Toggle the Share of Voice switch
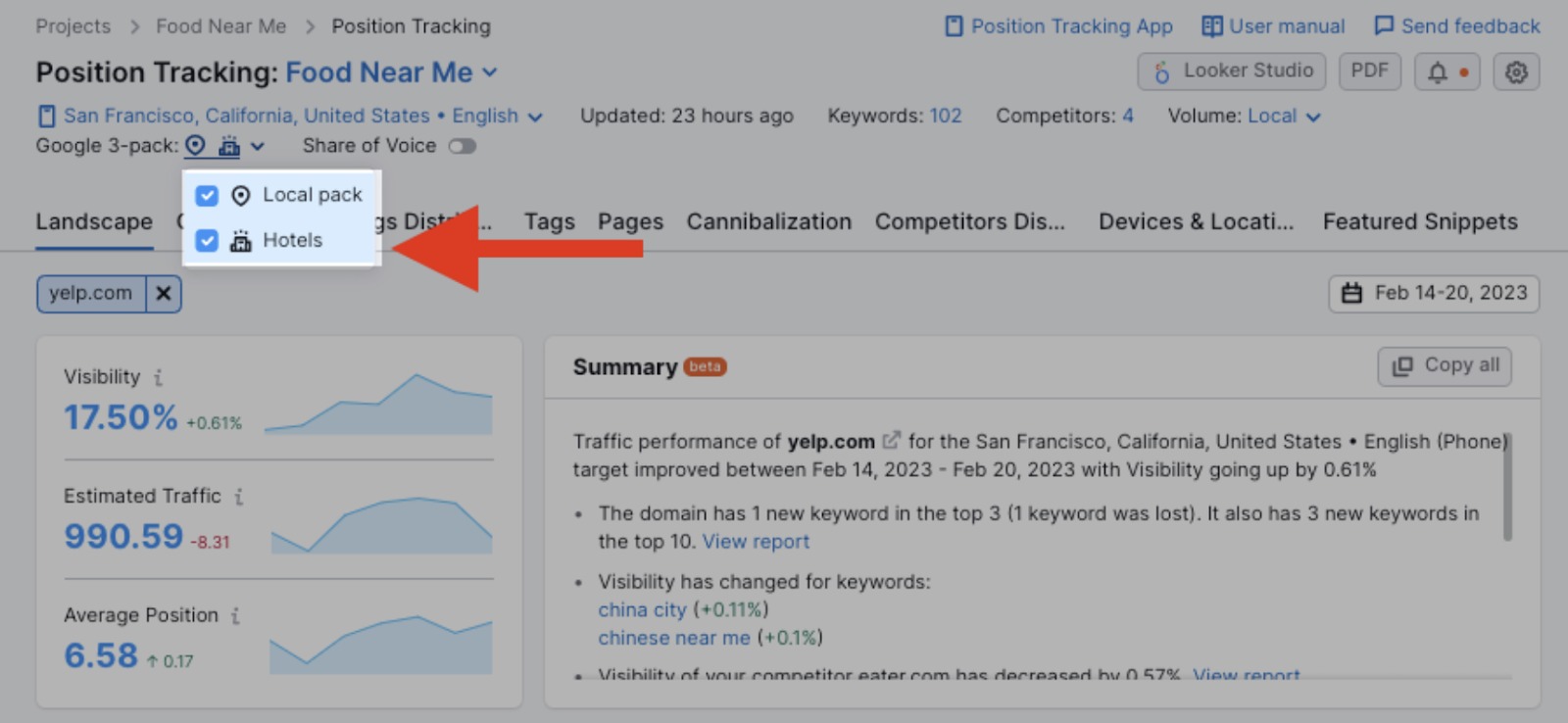 pyautogui.click(x=462, y=146)
